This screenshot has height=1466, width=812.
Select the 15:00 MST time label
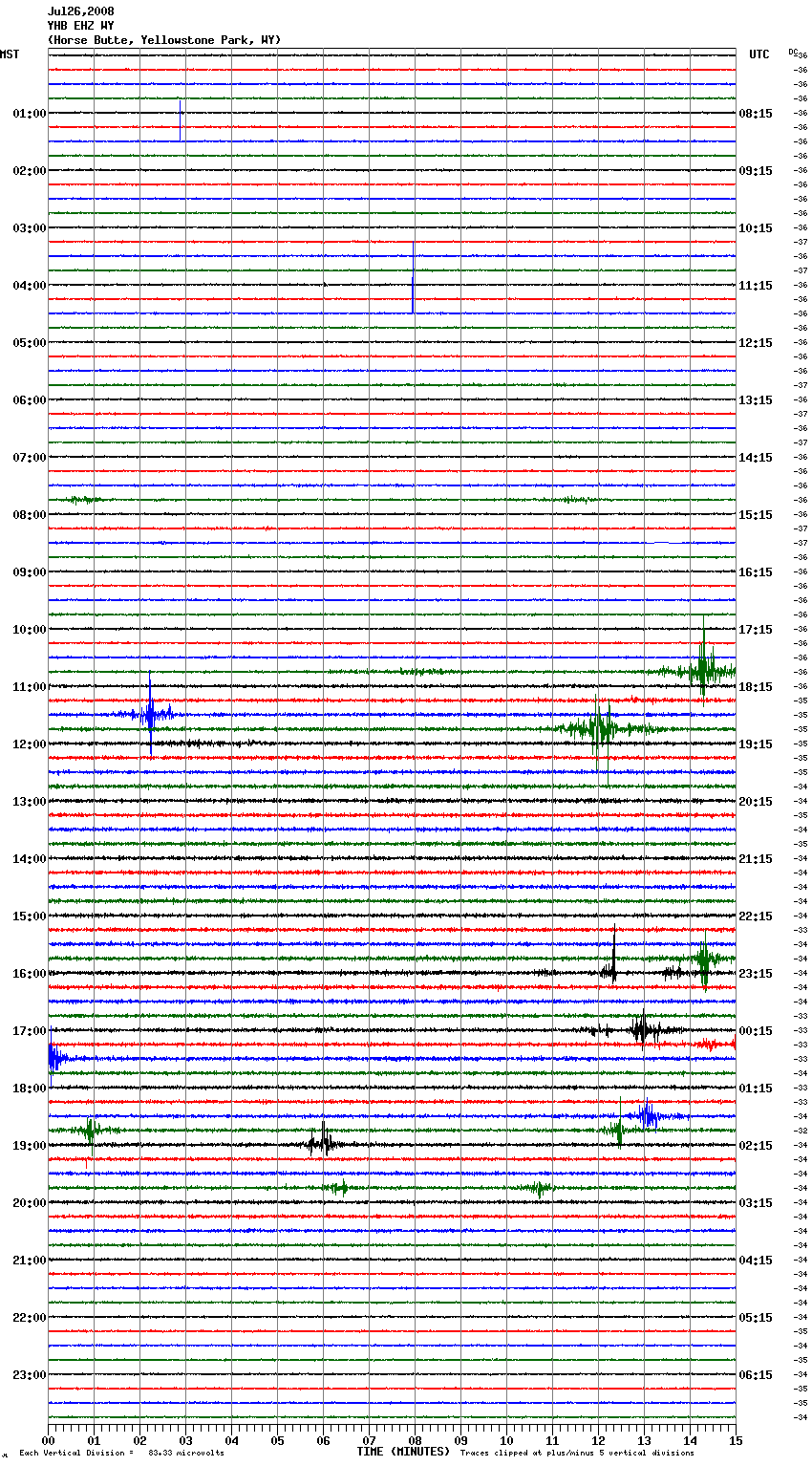[30, 916]
